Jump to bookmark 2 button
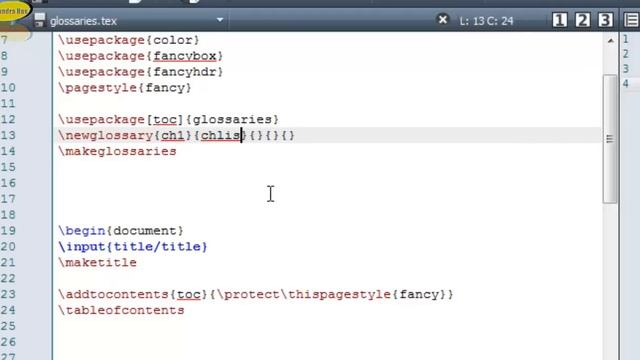This screenshot has height=360, width=640. 582,20
